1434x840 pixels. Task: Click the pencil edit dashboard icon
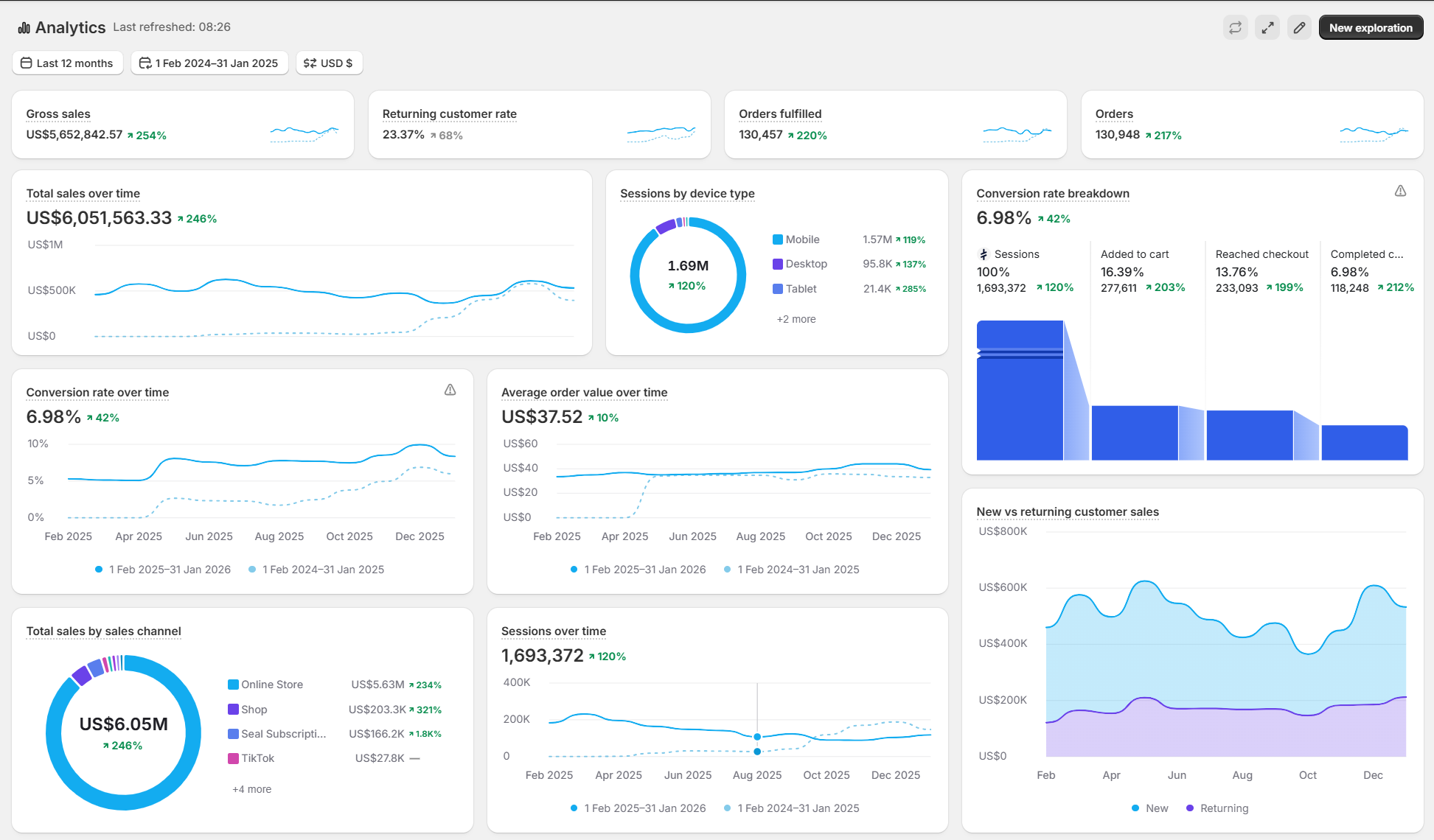[x=1299, y=28]
